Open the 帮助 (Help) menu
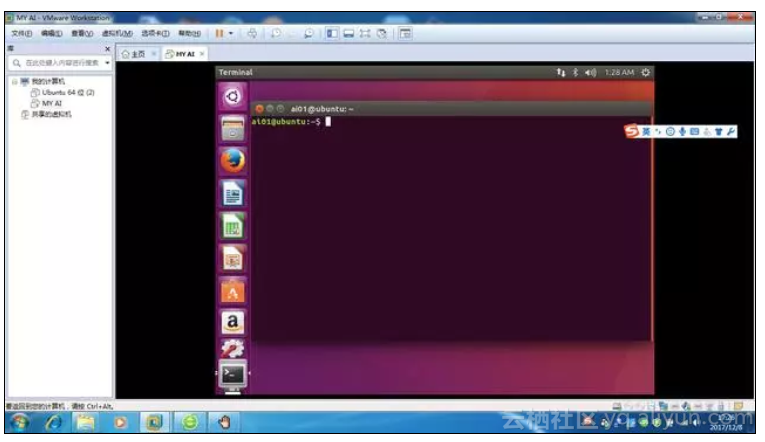The image size is (765, 442). click(x=189, y=33)
